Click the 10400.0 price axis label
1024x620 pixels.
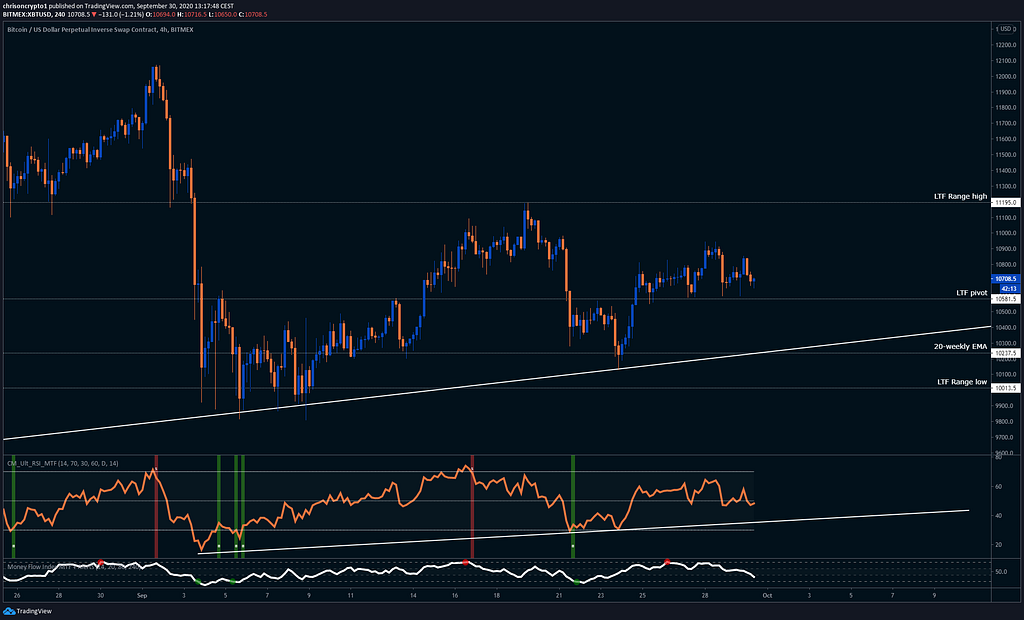click(x=1006, y=327)
